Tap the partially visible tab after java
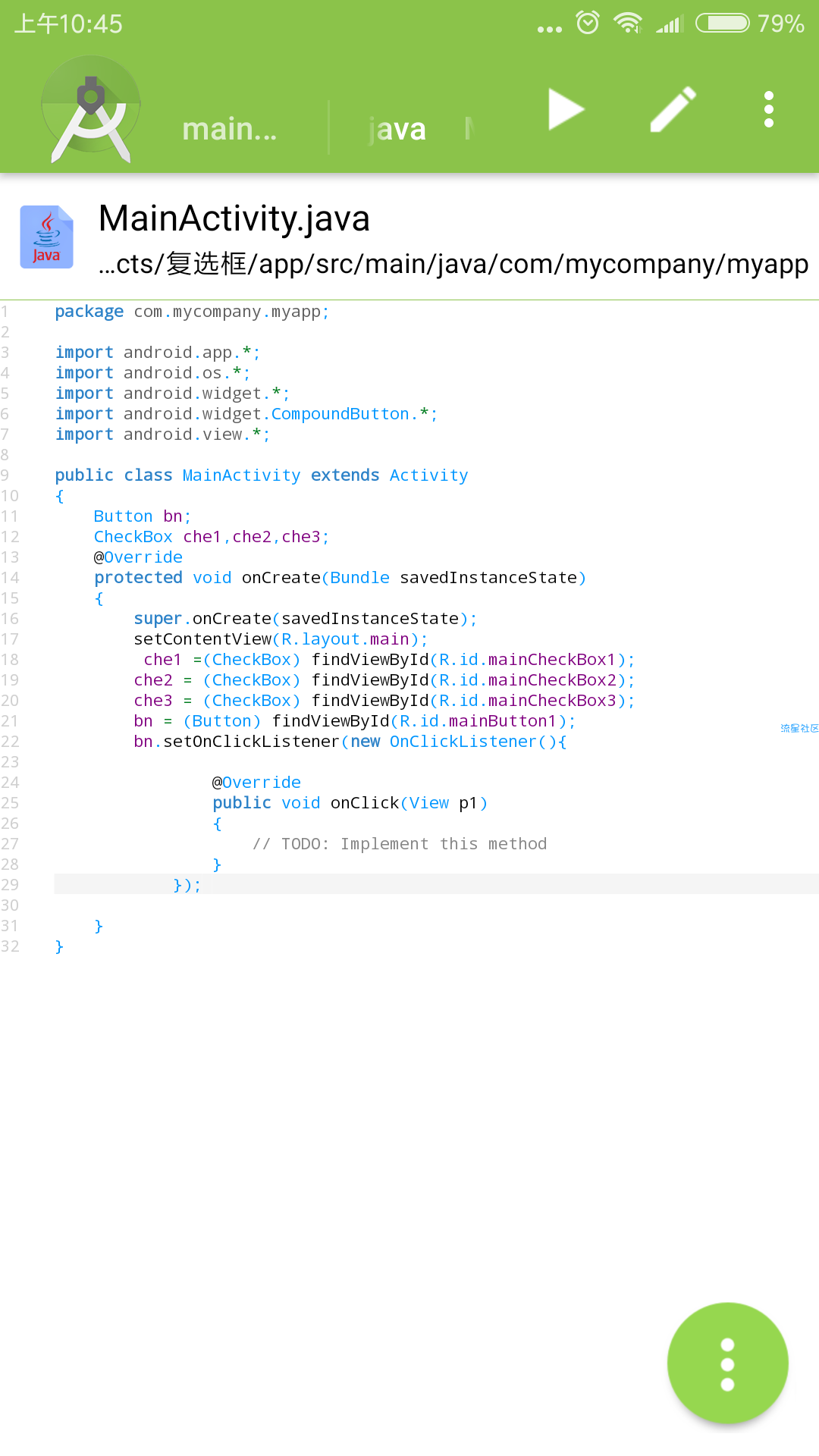The height and width of the screenshot is (1456, 819). [470, 129]
